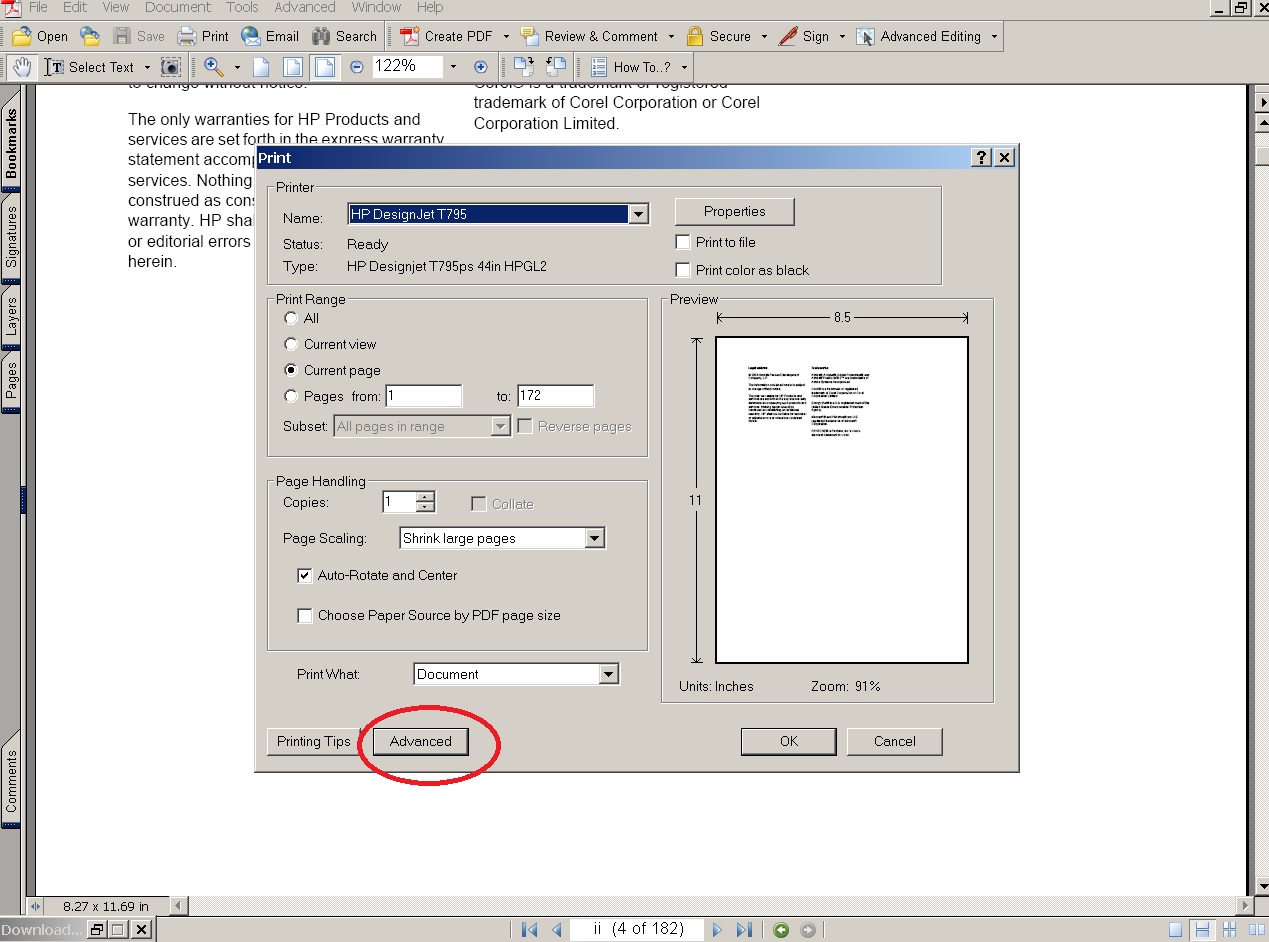Open the printer Name dropdown
The width and height of the screenshot is (1269, 942).
(639, 214)
